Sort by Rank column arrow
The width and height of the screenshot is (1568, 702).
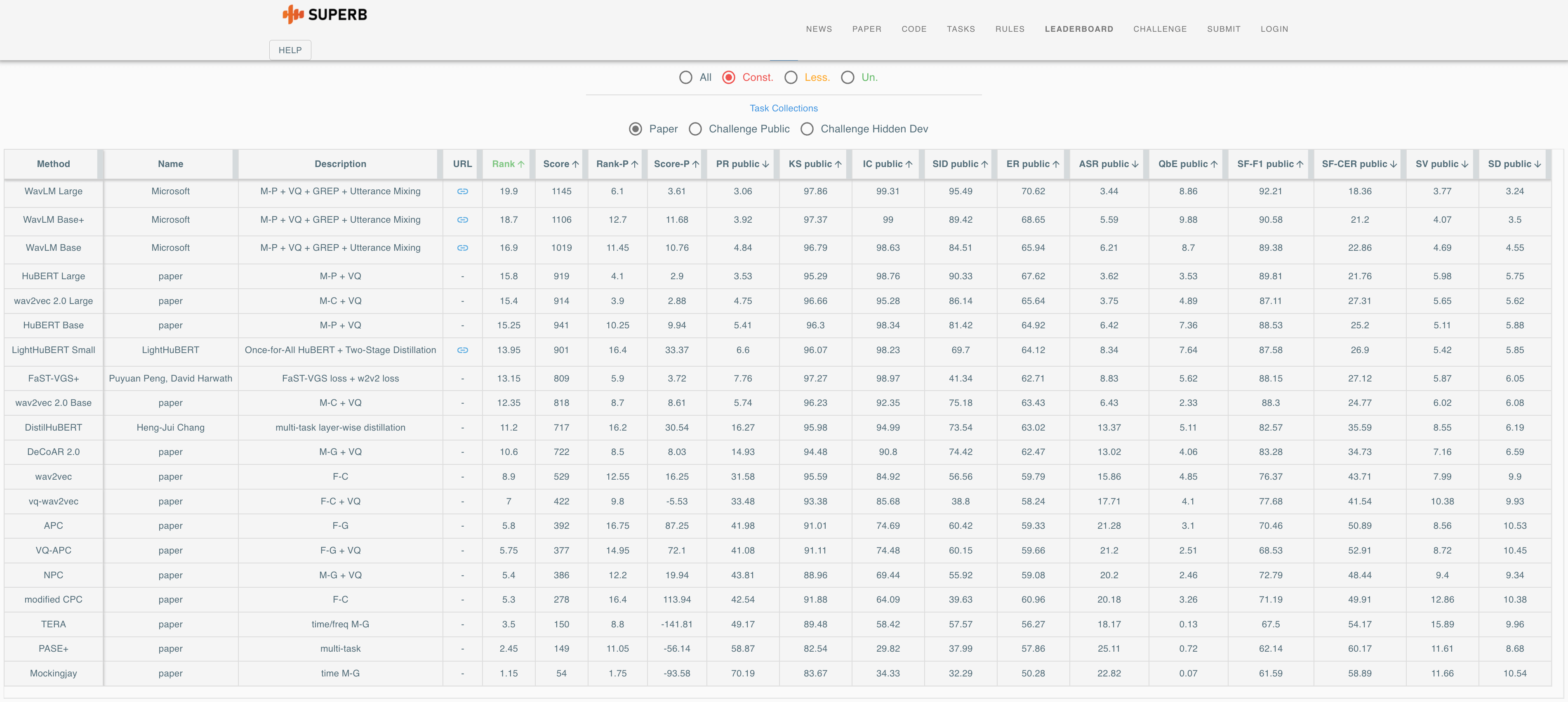[x=521, y=165]
